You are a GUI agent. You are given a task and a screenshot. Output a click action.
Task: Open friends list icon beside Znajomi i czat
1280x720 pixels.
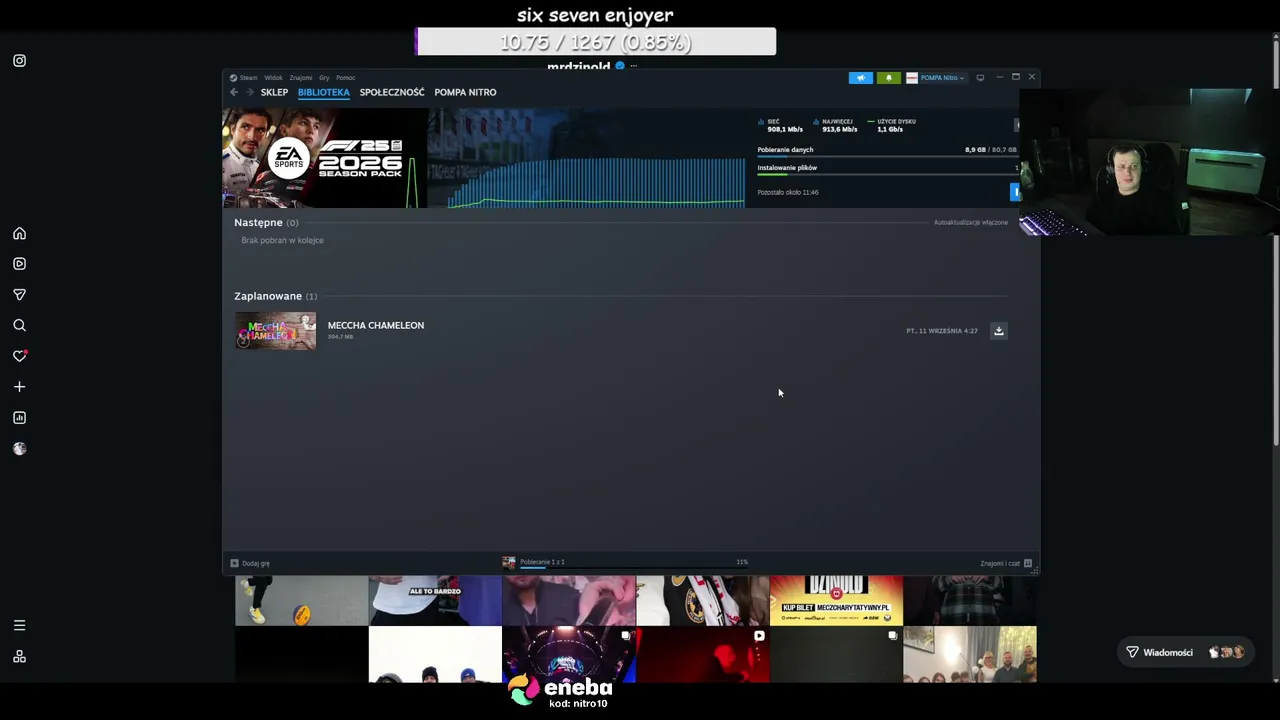click(1027, 563)
